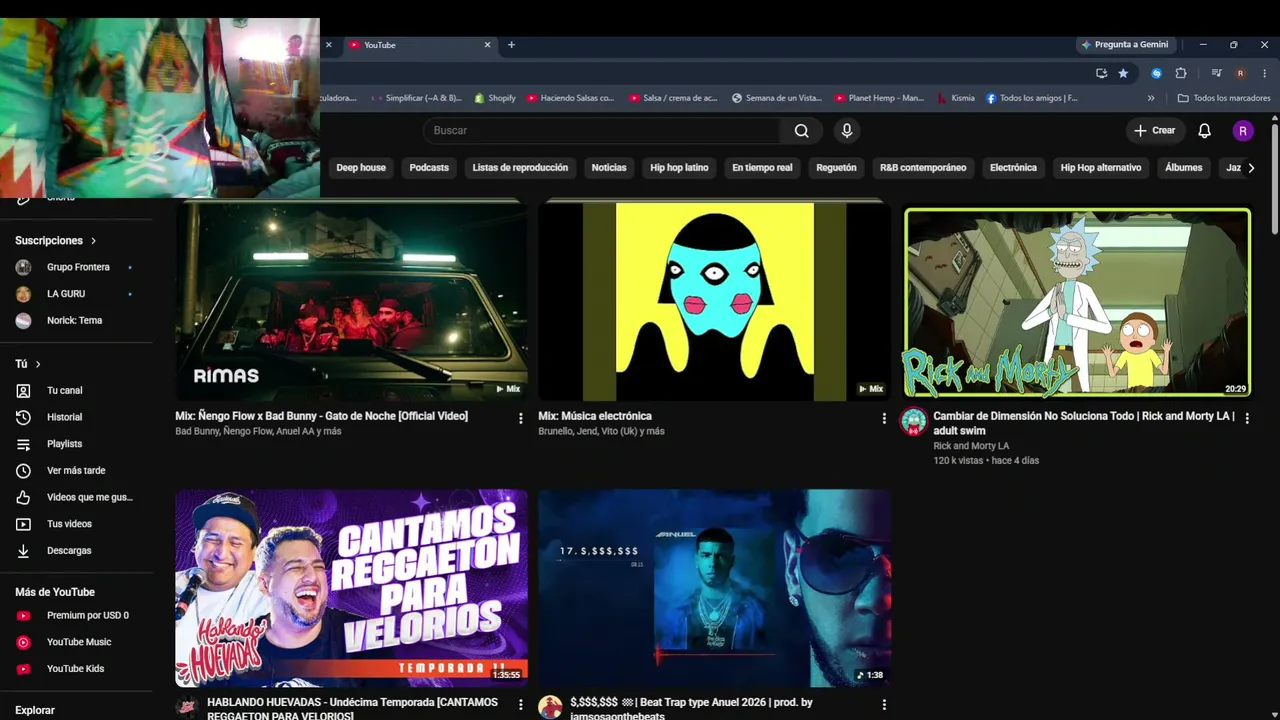The image size is (1280, 720).
Task: Click the magnifier search button
Action: (801, 131)
